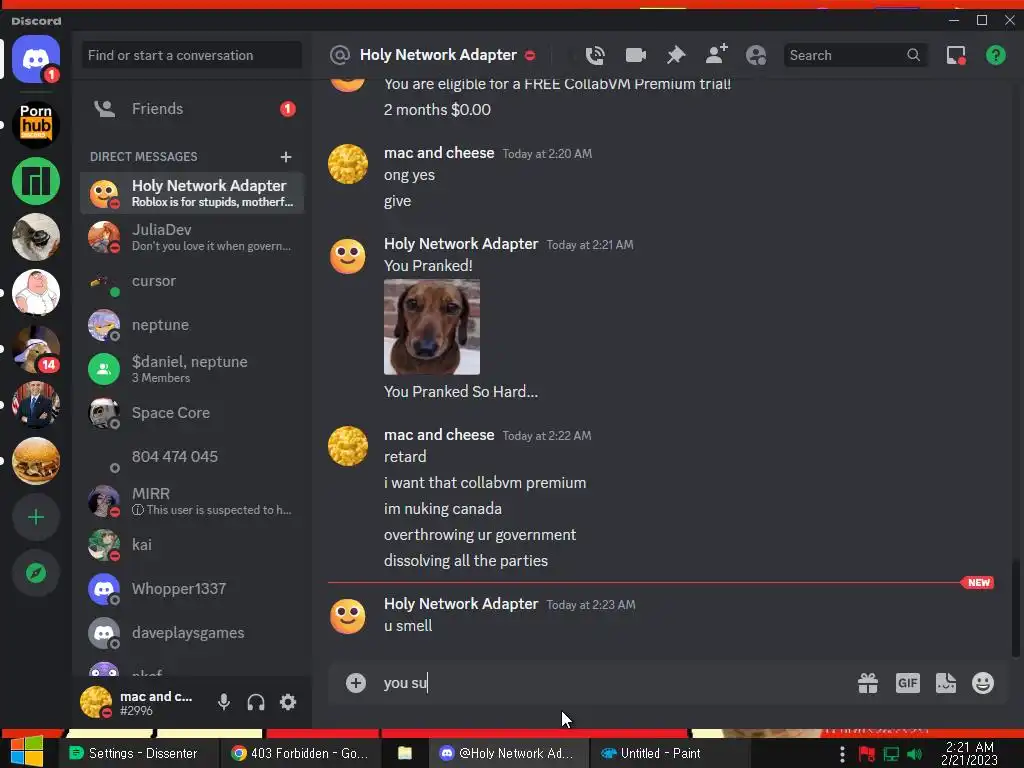Open pinned messages pin icon

click(676, 56)
